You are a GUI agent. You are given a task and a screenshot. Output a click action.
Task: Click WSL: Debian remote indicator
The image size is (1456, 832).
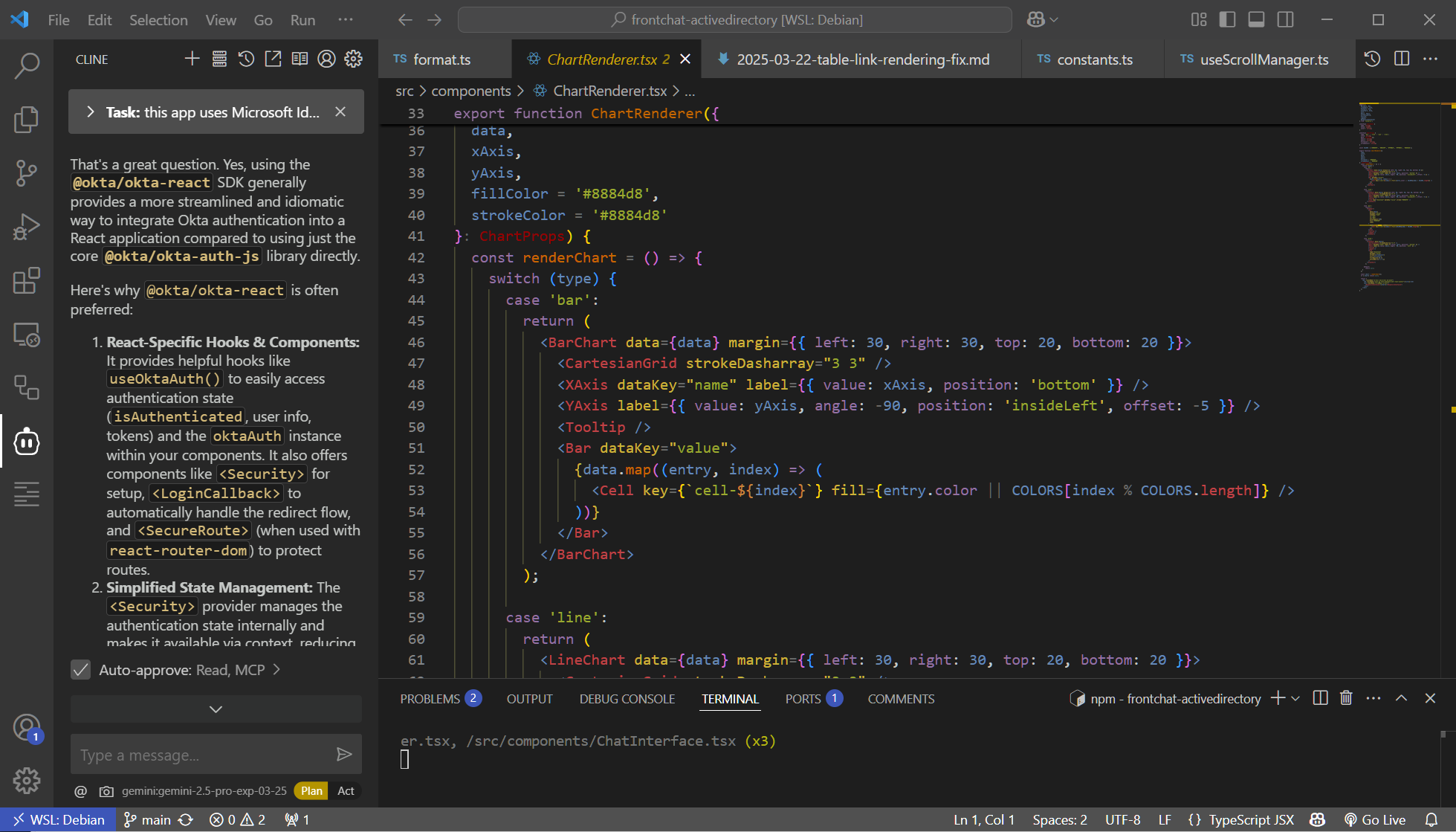click(58, 819)
